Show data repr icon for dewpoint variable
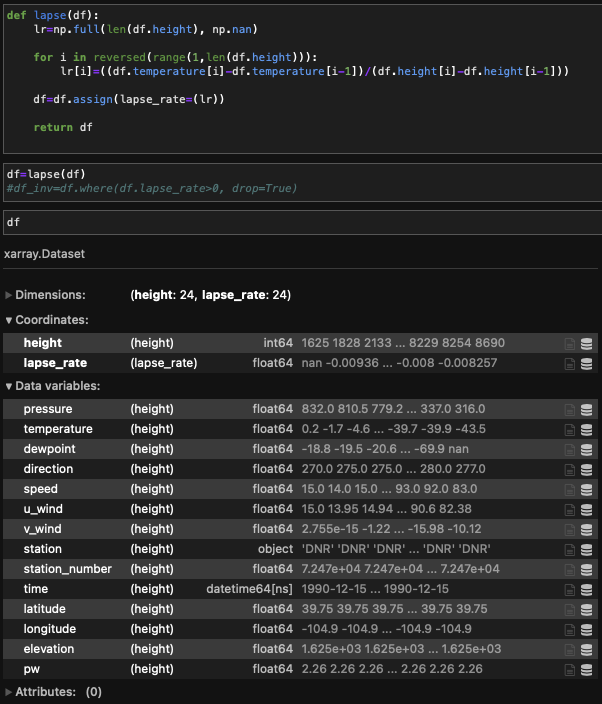This screenshot has width=602, height=704. pos(586,450)
